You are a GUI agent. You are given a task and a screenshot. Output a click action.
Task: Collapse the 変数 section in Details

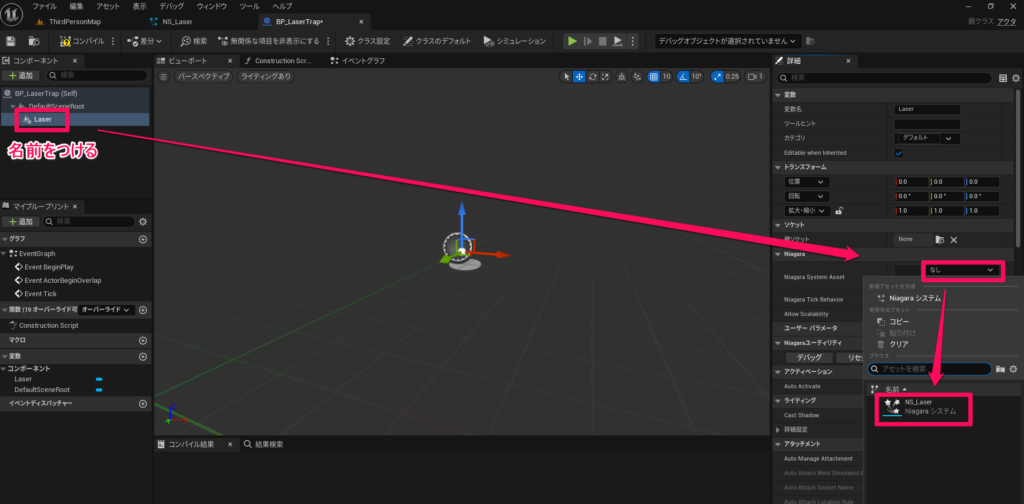778,95
